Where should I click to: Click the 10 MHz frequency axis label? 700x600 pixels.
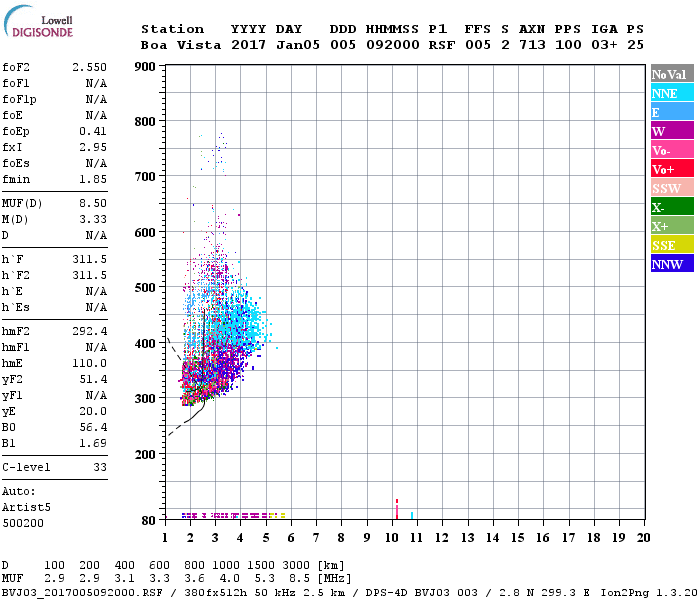tap(392, 538)
